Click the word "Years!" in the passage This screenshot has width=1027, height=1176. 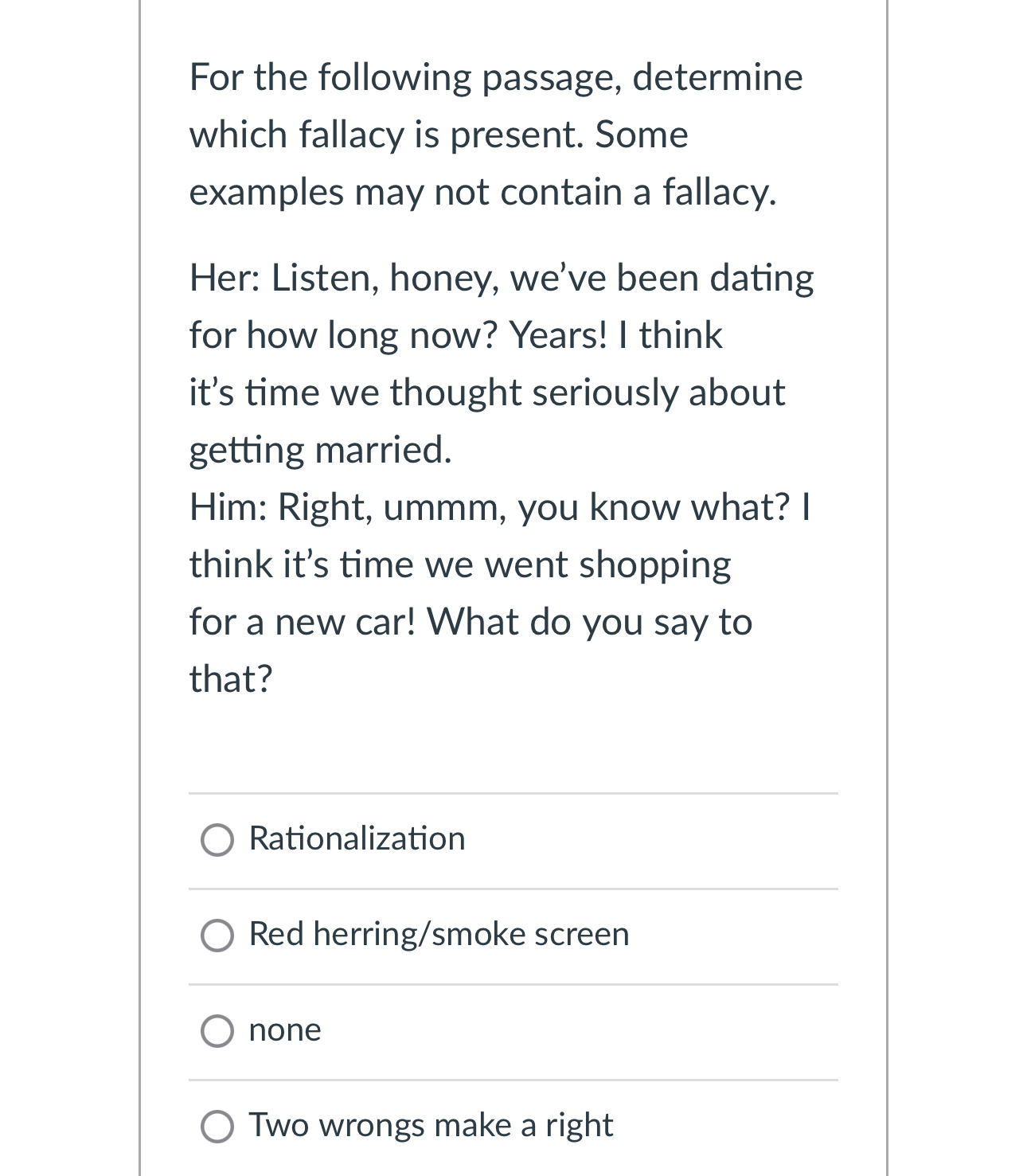tap(558, 335)
